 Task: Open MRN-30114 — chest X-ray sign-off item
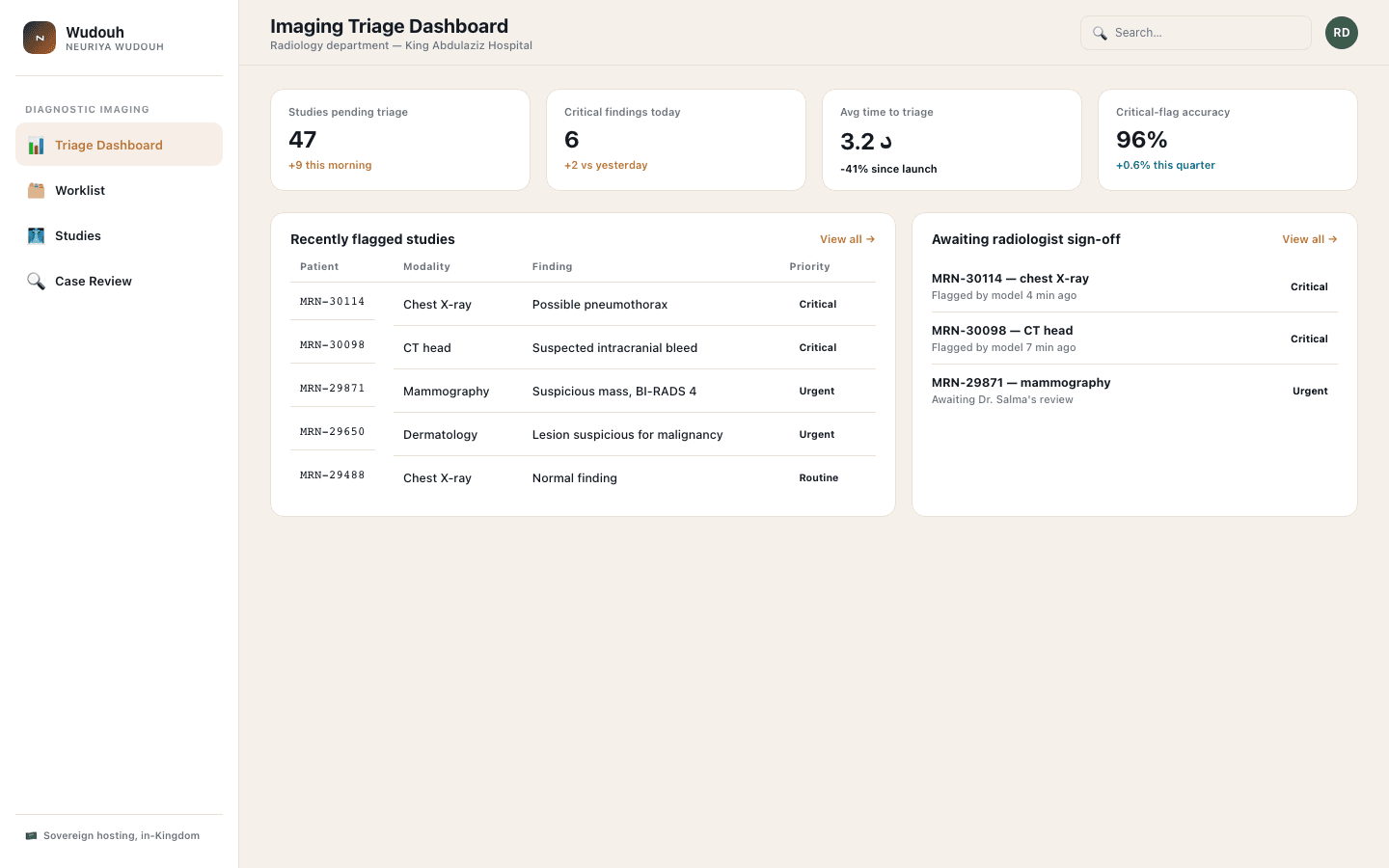pyautogui.click(x=1134, y=286)
